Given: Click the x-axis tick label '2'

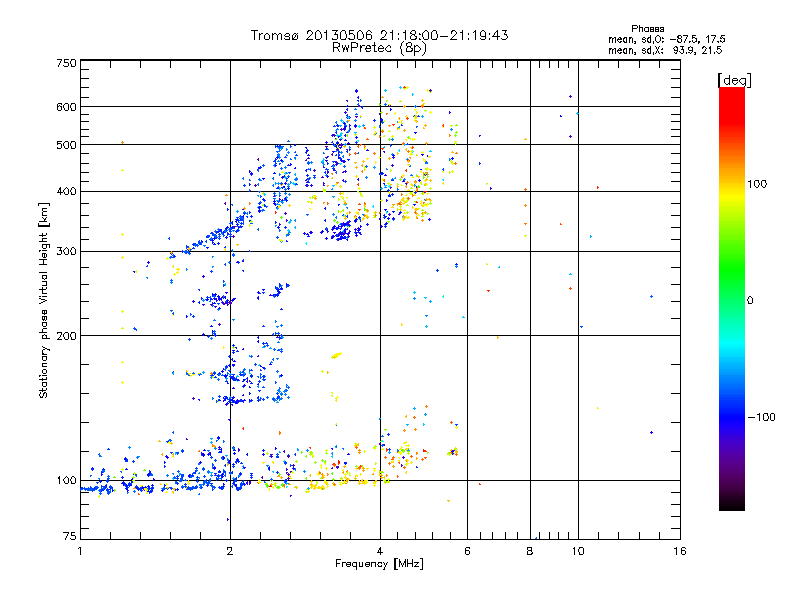Looking at the screenshot, I should [230, 551].
